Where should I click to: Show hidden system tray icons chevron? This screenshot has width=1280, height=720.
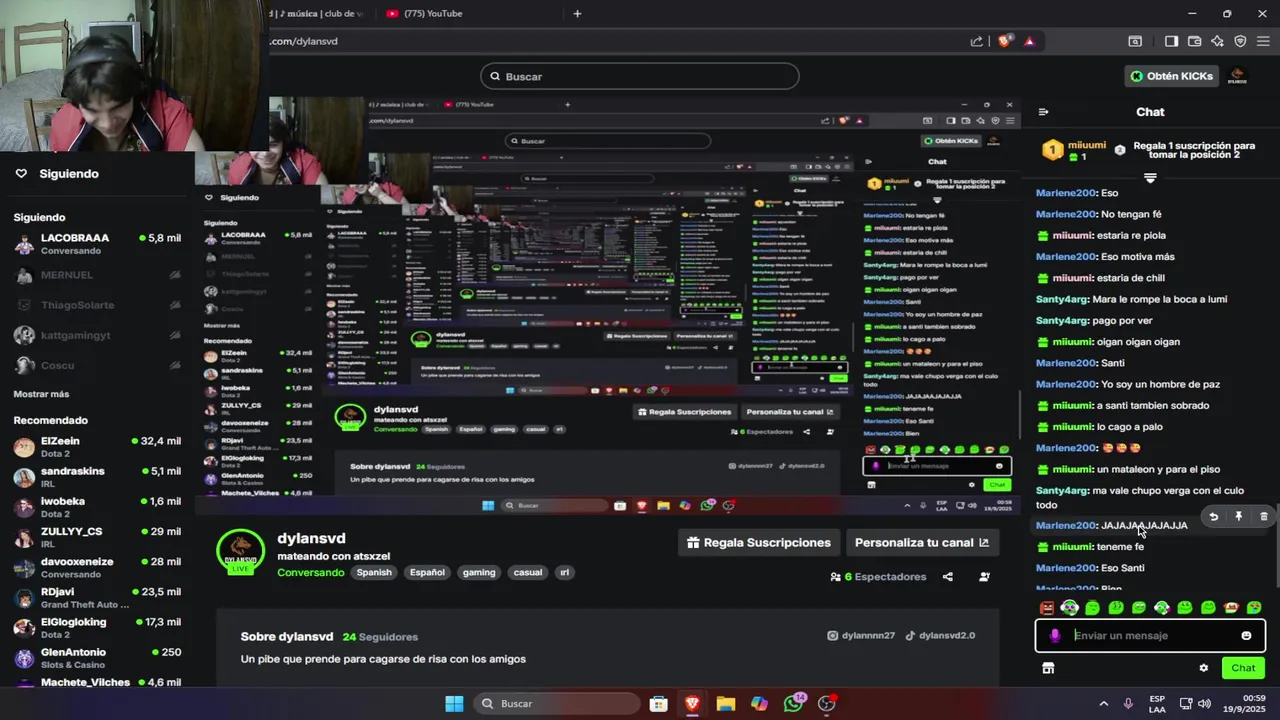pos(1103,704)
